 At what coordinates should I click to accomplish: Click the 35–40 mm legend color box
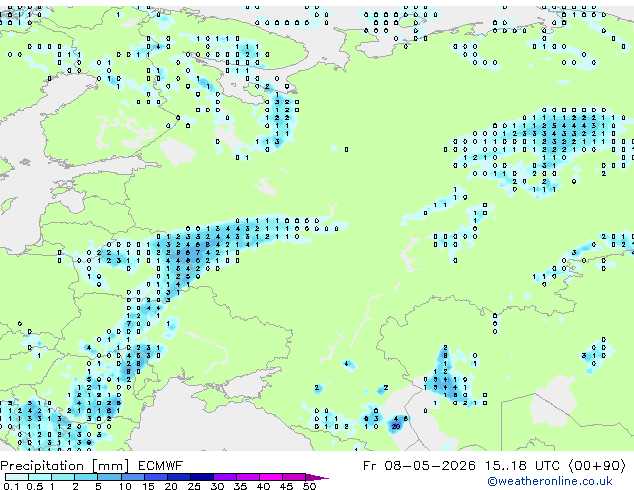click(x=248, y=477)
